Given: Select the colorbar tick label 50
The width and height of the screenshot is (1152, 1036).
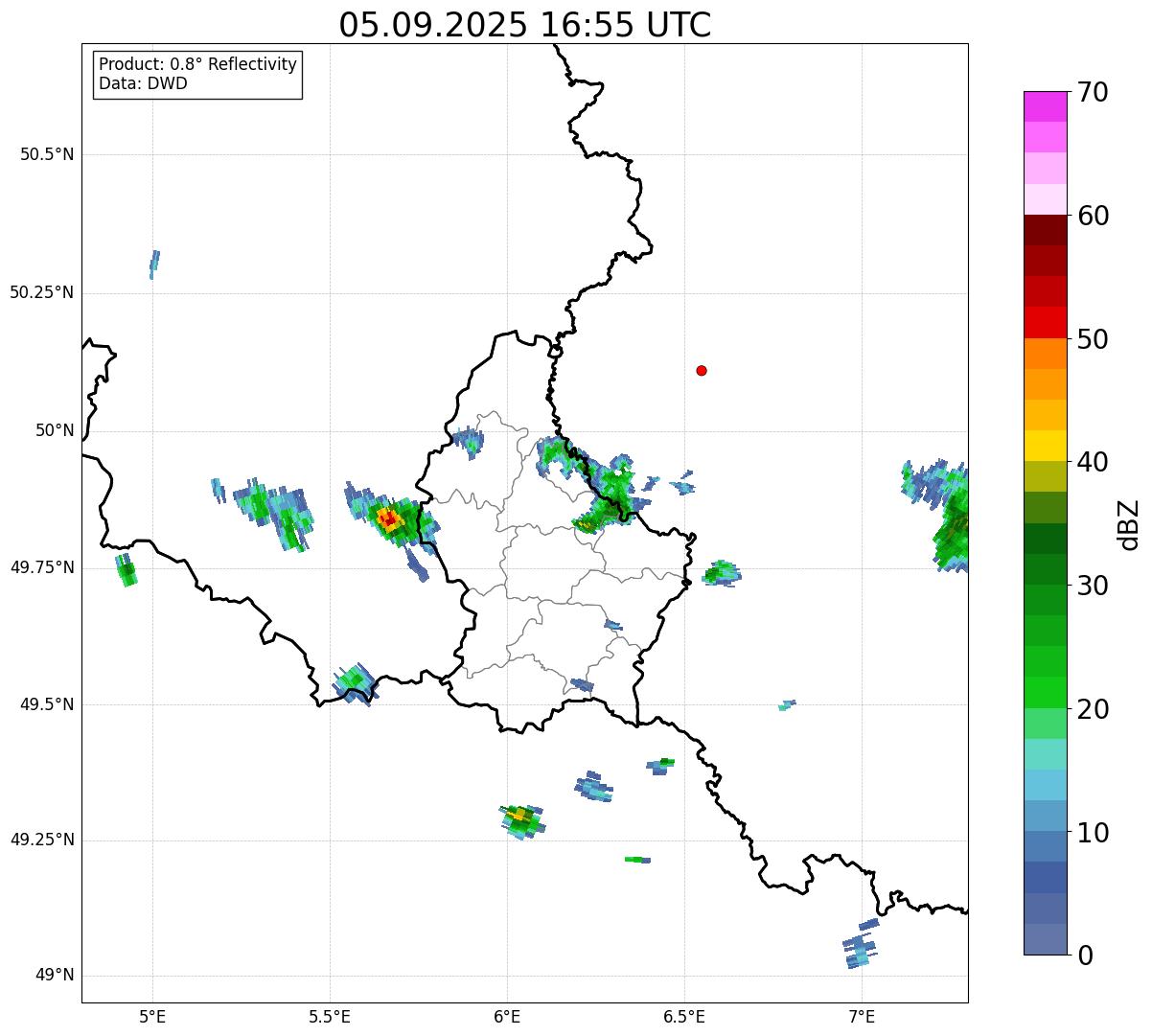Looking at the screenshot, I should click(1092, 339).
